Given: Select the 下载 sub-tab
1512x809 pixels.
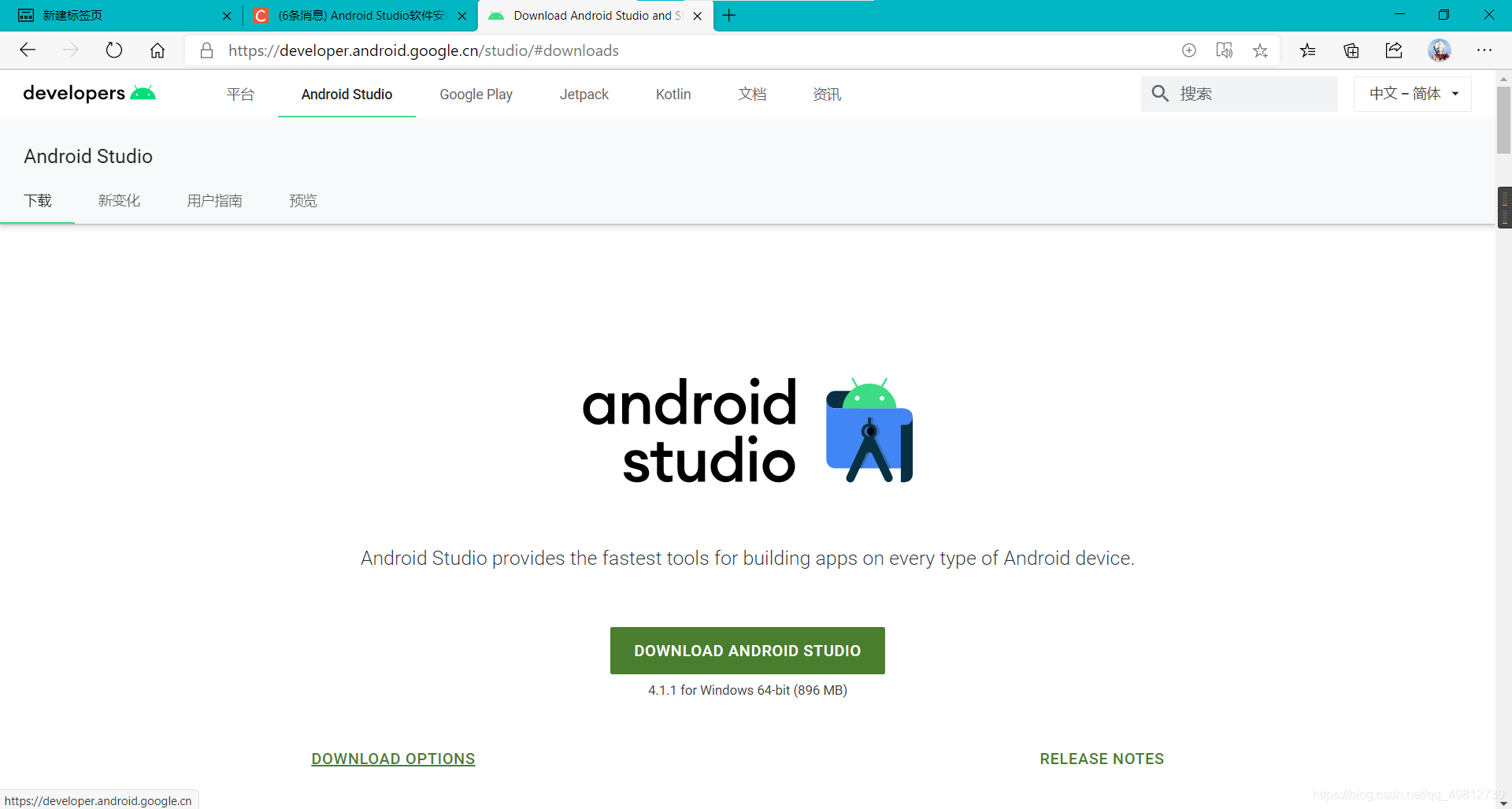Looking at the screenshot, I should (38, 201).
